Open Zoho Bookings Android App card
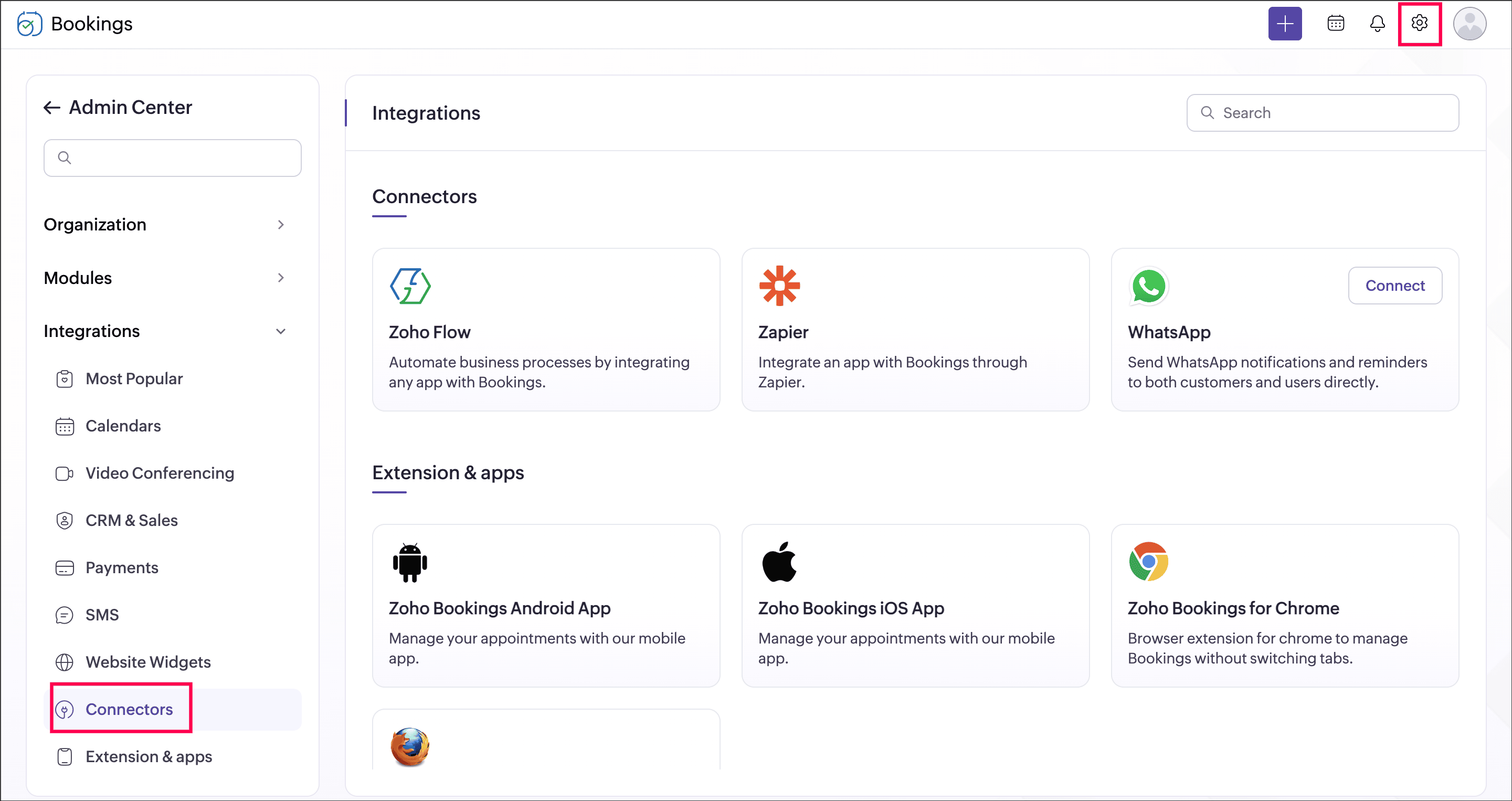Image resolution: width=1512 pixels, height=801 pixels. coord(545,605)
